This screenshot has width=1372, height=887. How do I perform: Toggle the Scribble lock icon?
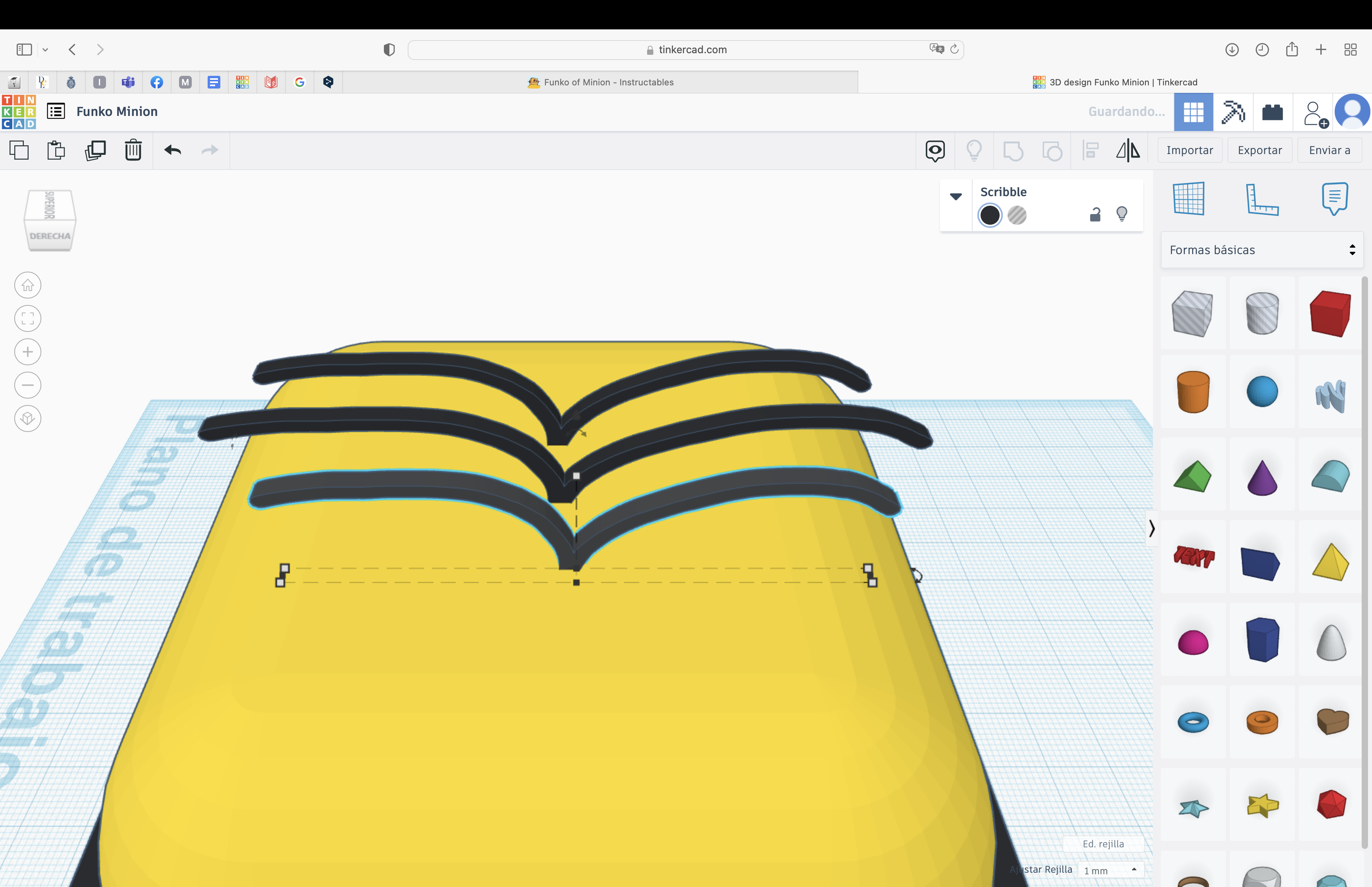click(1095, 214)
